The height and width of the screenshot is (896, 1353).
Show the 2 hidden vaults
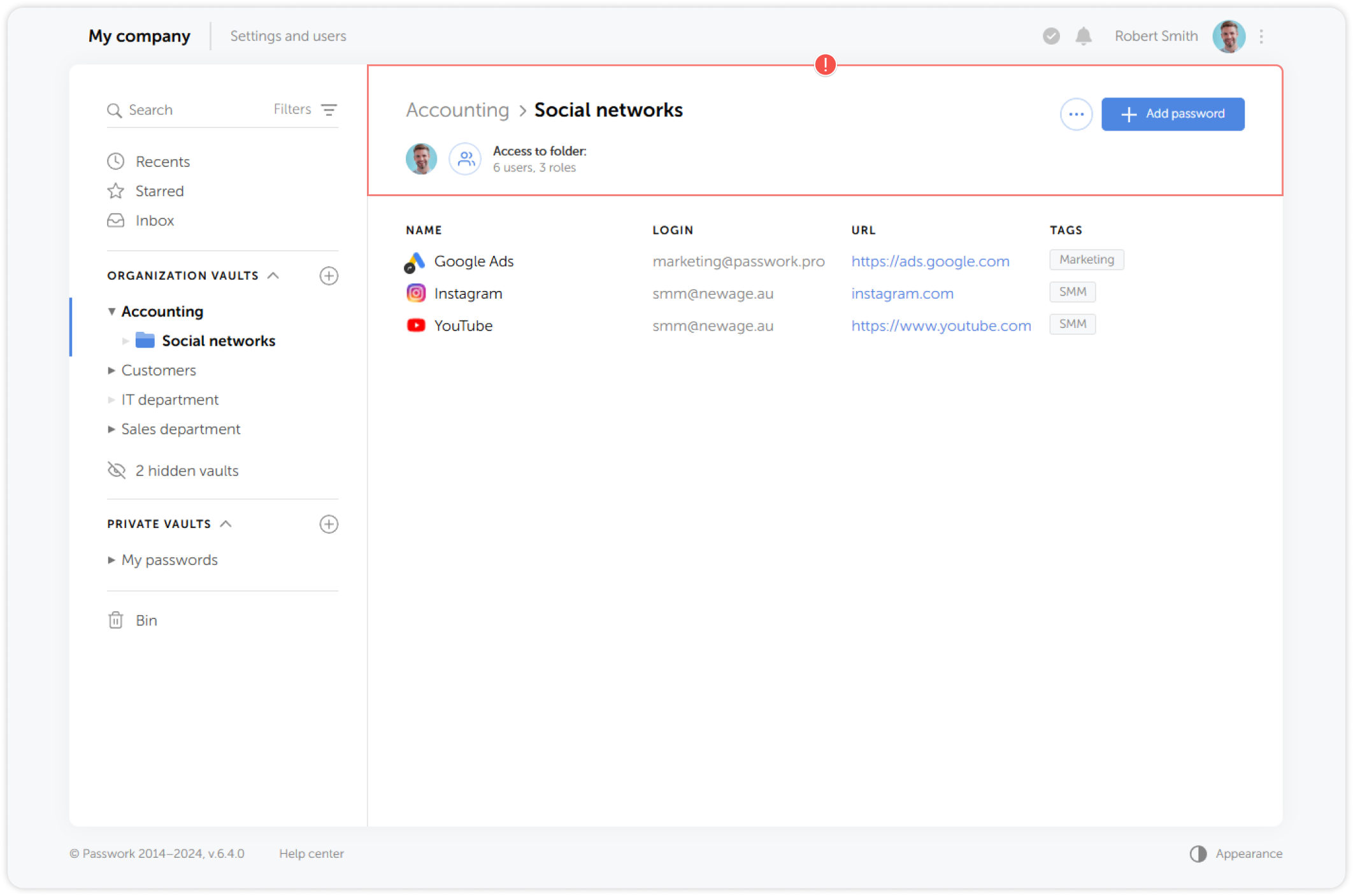click(x=187, y=470)
